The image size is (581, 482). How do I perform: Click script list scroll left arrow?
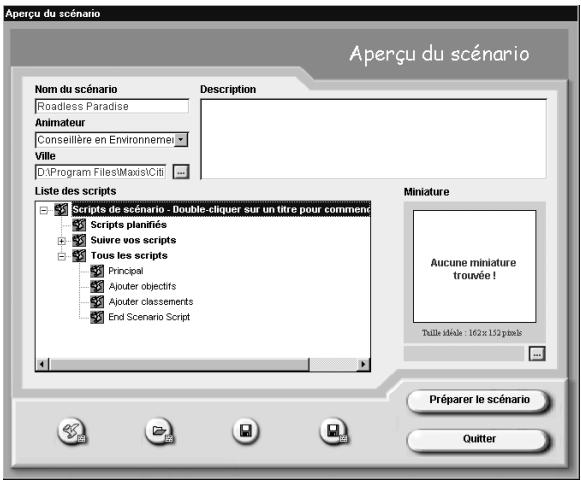(43, 365)
